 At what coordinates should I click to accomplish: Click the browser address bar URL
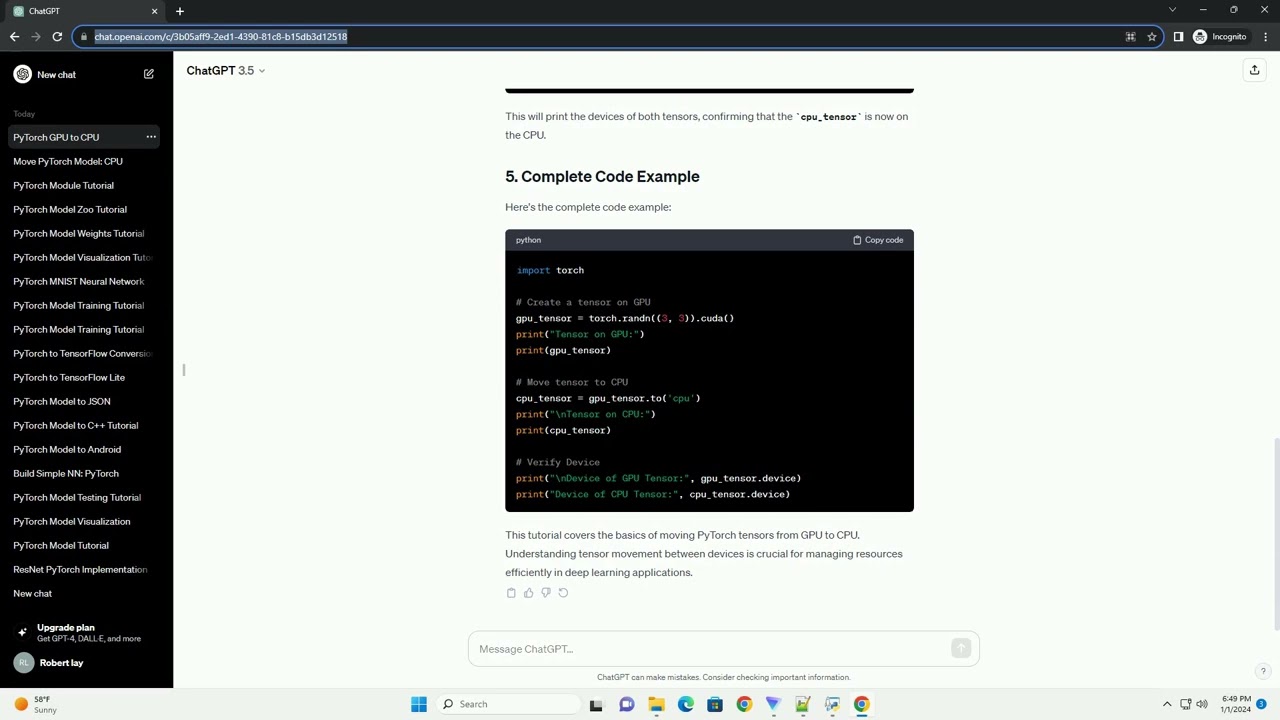click(x=221, y=37)
